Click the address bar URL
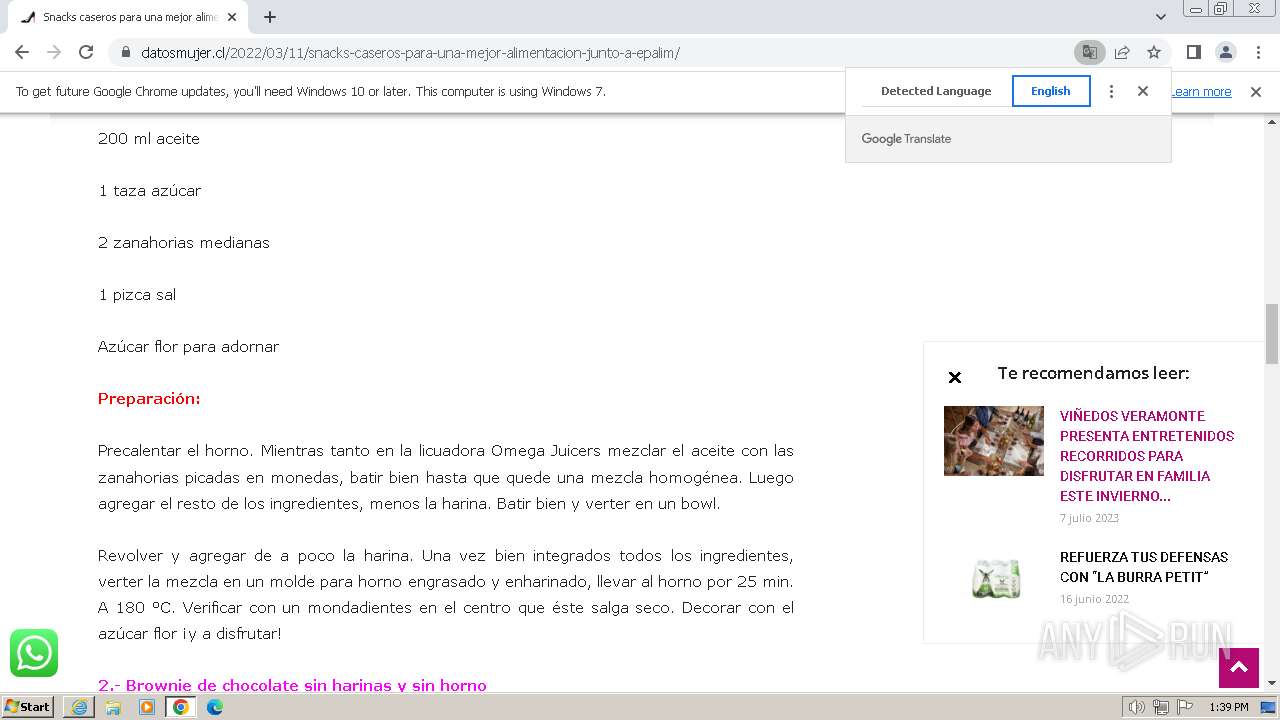Screen dimensions: 1280x720 [x=410, y=53]
